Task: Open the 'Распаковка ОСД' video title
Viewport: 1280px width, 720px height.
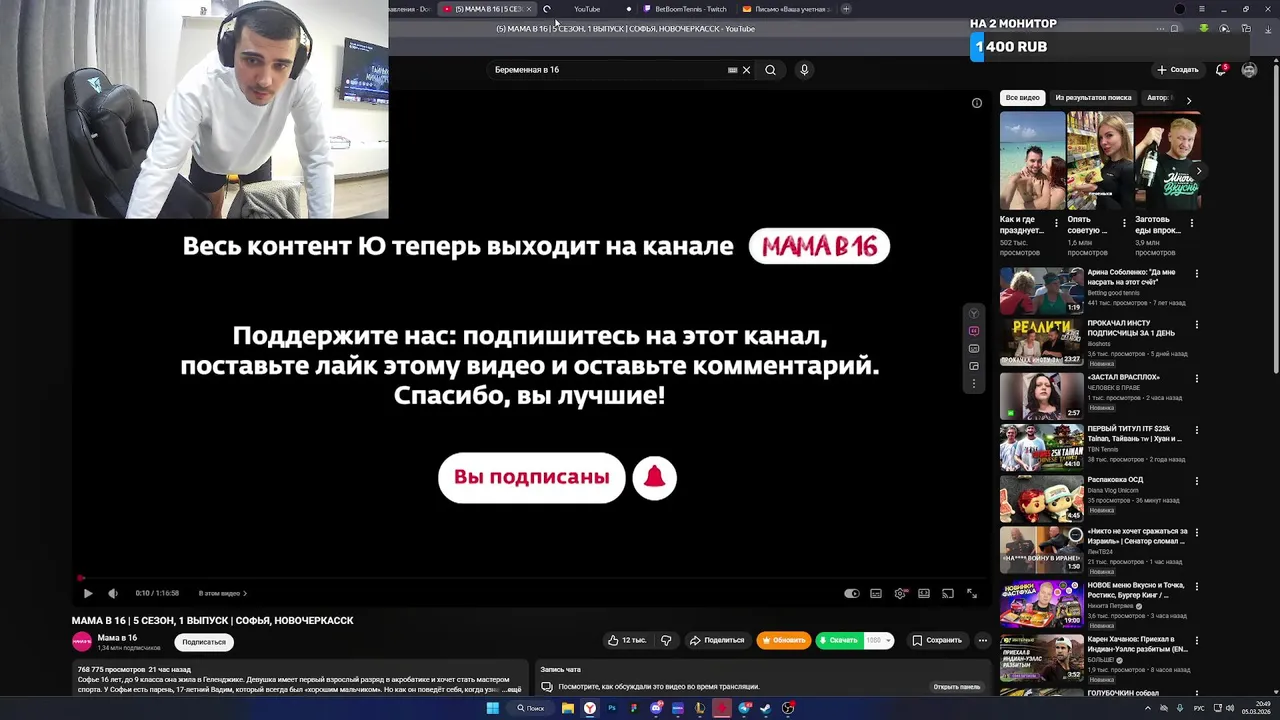Action: click(x=1115, y=480)
